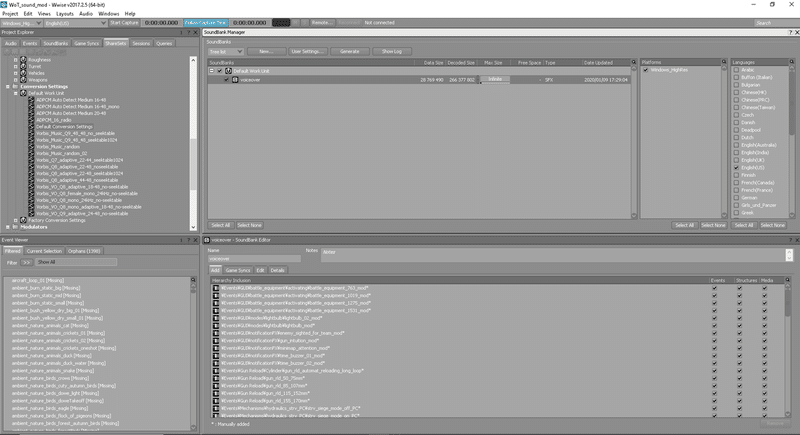Viewport: 800px width, 435px height.
Task: Check the Finnish language checkbox
Action: point(736,175)
